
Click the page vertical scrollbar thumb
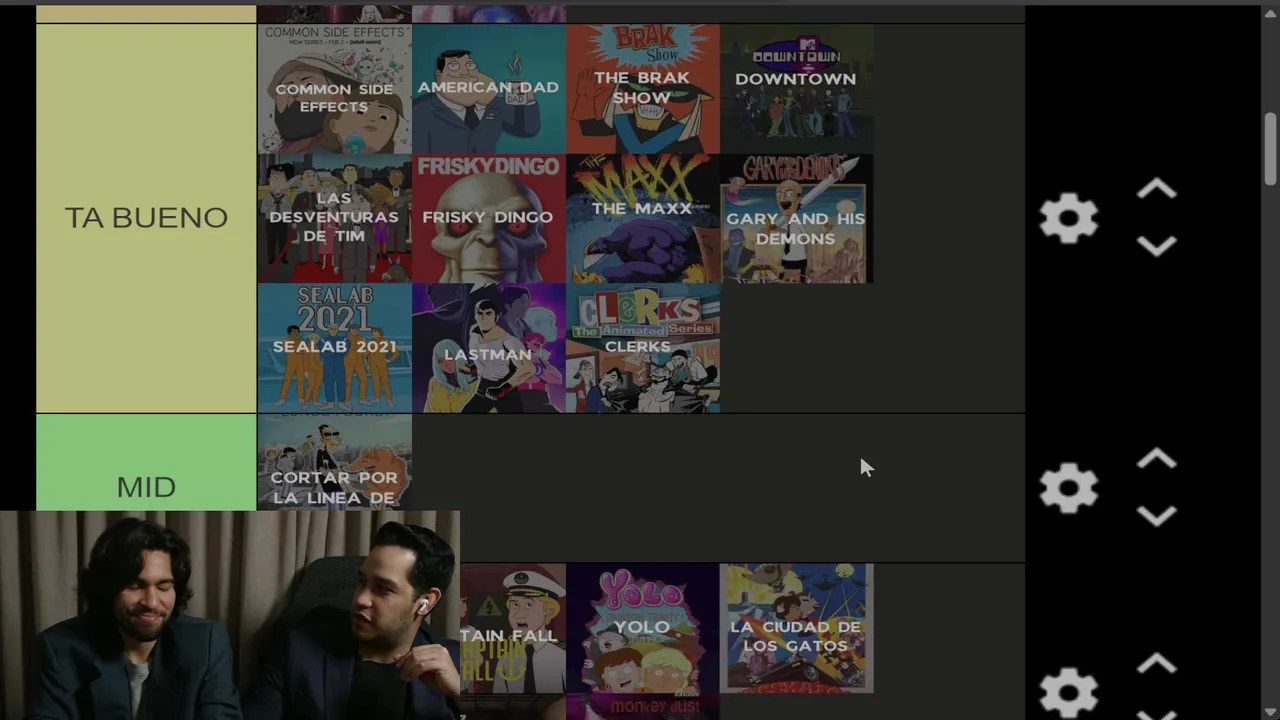[1271, 149]
